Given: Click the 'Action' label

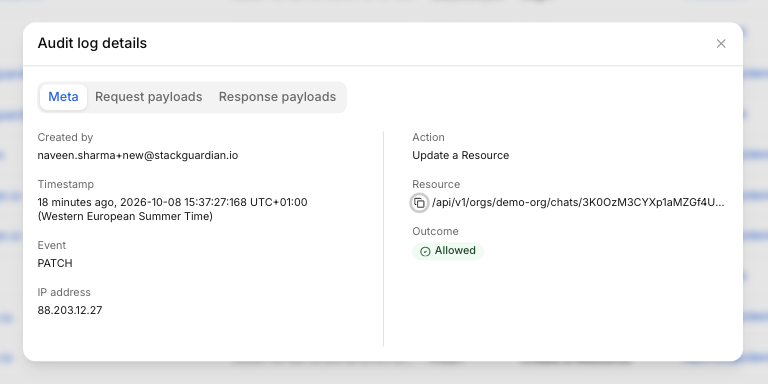Looking at the screenshot, I should click(x=428, y=138).
